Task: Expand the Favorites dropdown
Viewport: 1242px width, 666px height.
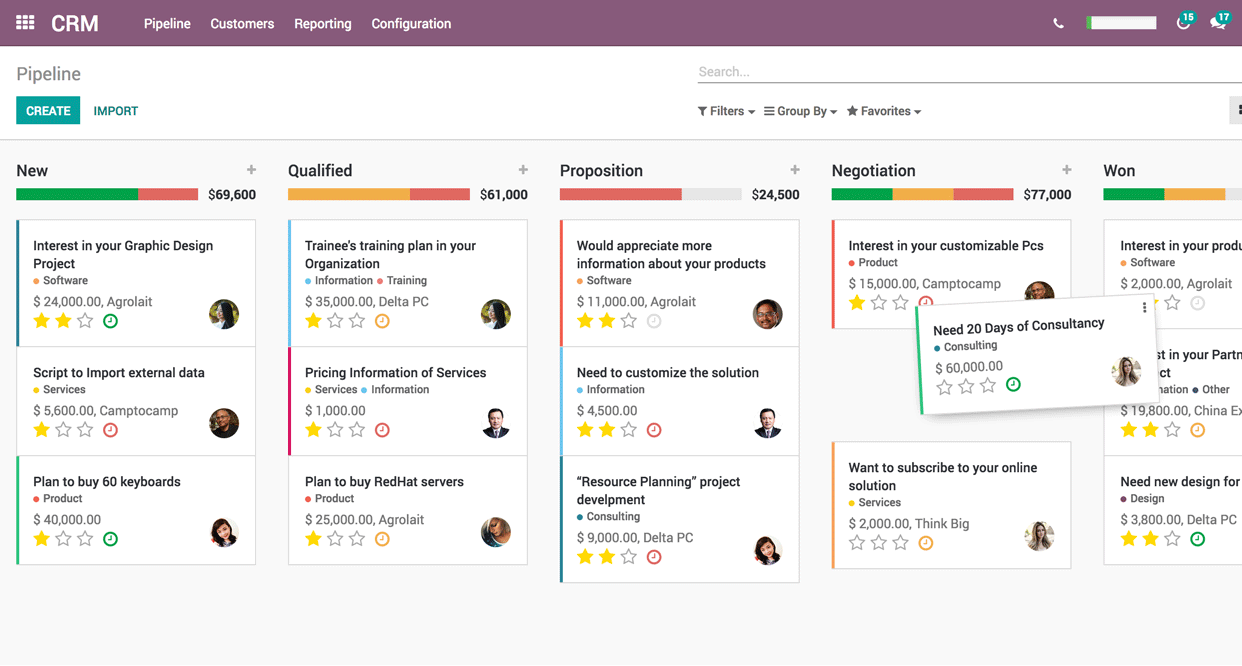Action: tap(883, 111)
